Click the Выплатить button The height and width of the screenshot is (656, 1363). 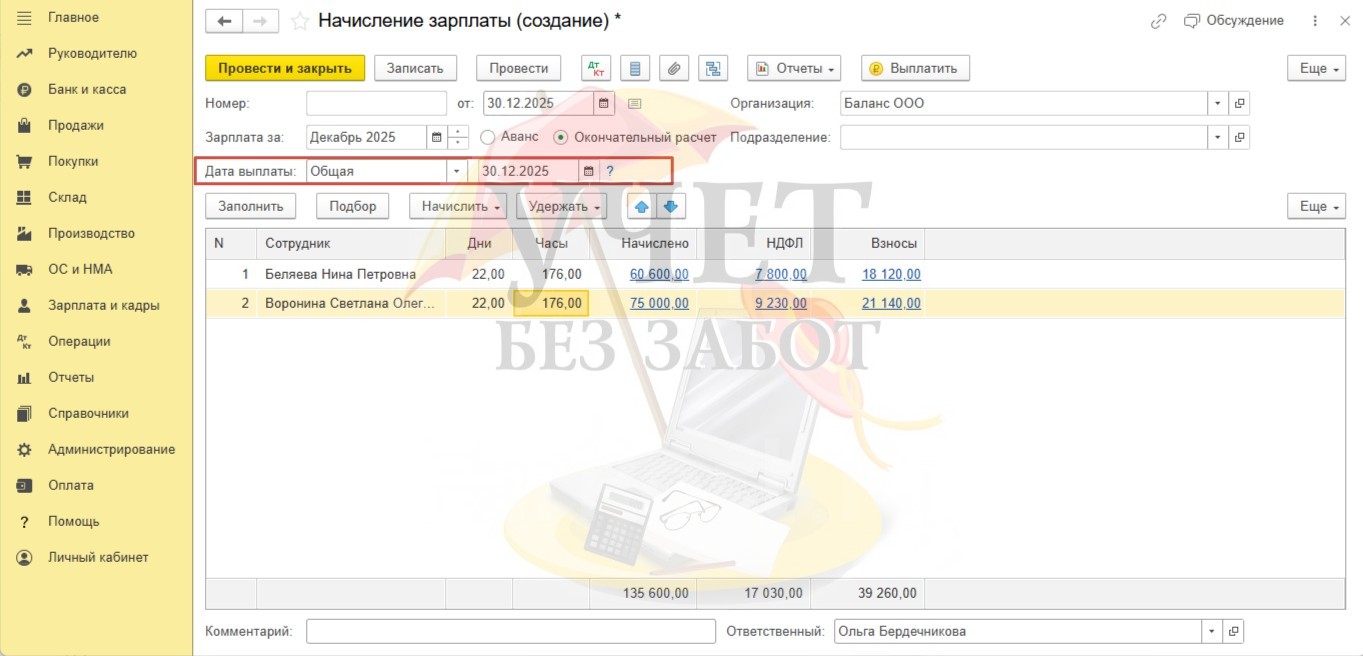click(x=915, y=68)
